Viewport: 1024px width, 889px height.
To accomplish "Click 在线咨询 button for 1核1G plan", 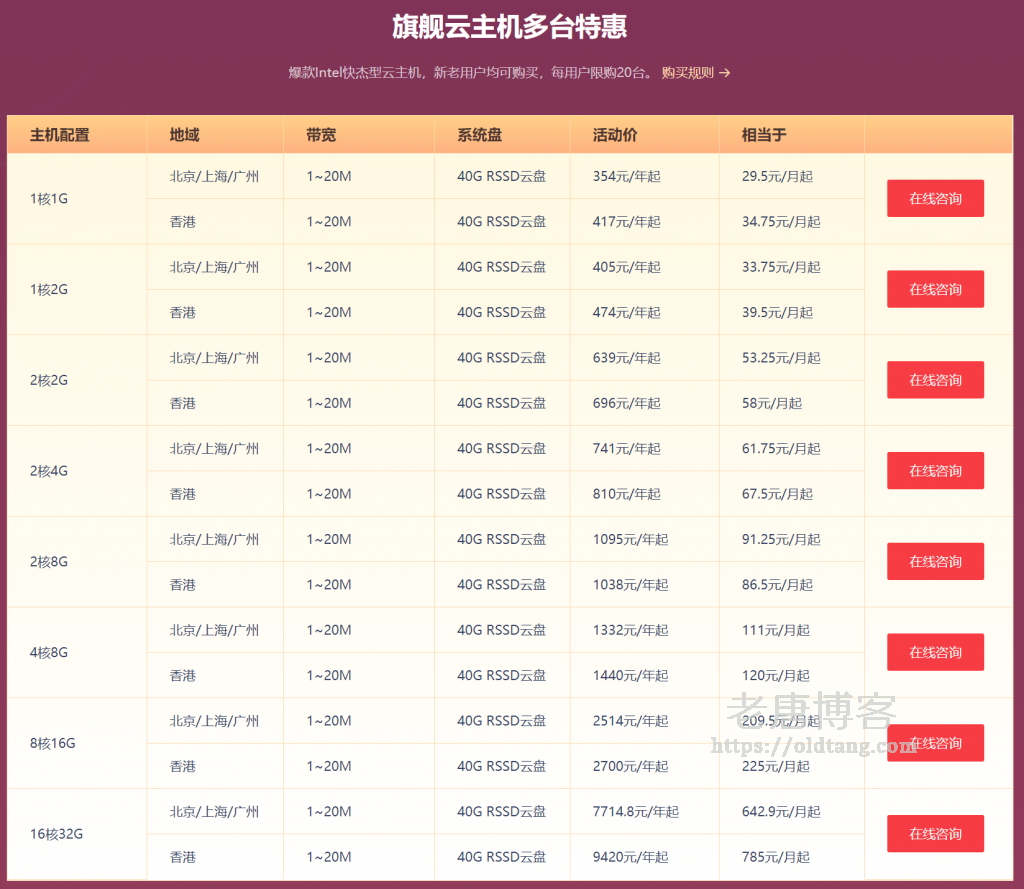I will (935, 198).
